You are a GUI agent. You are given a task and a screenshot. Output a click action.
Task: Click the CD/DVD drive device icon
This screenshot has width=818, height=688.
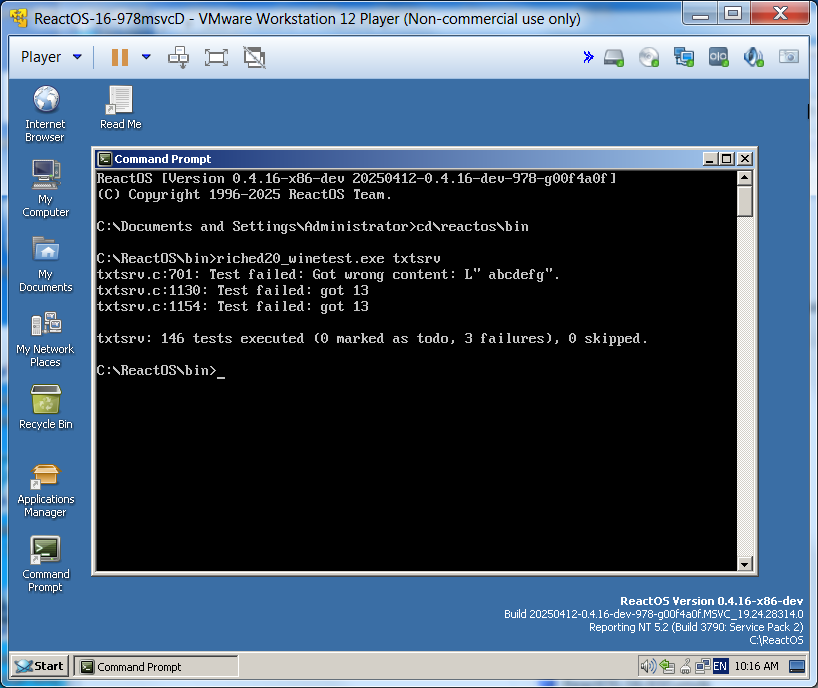[649, 57]
